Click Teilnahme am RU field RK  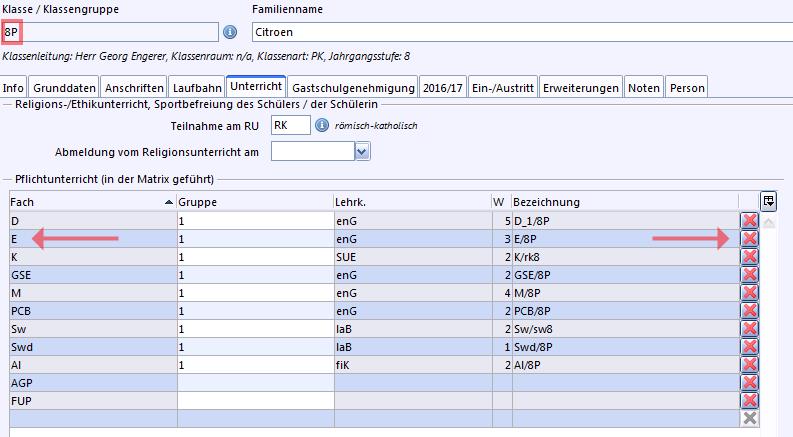tap(291, 125)
